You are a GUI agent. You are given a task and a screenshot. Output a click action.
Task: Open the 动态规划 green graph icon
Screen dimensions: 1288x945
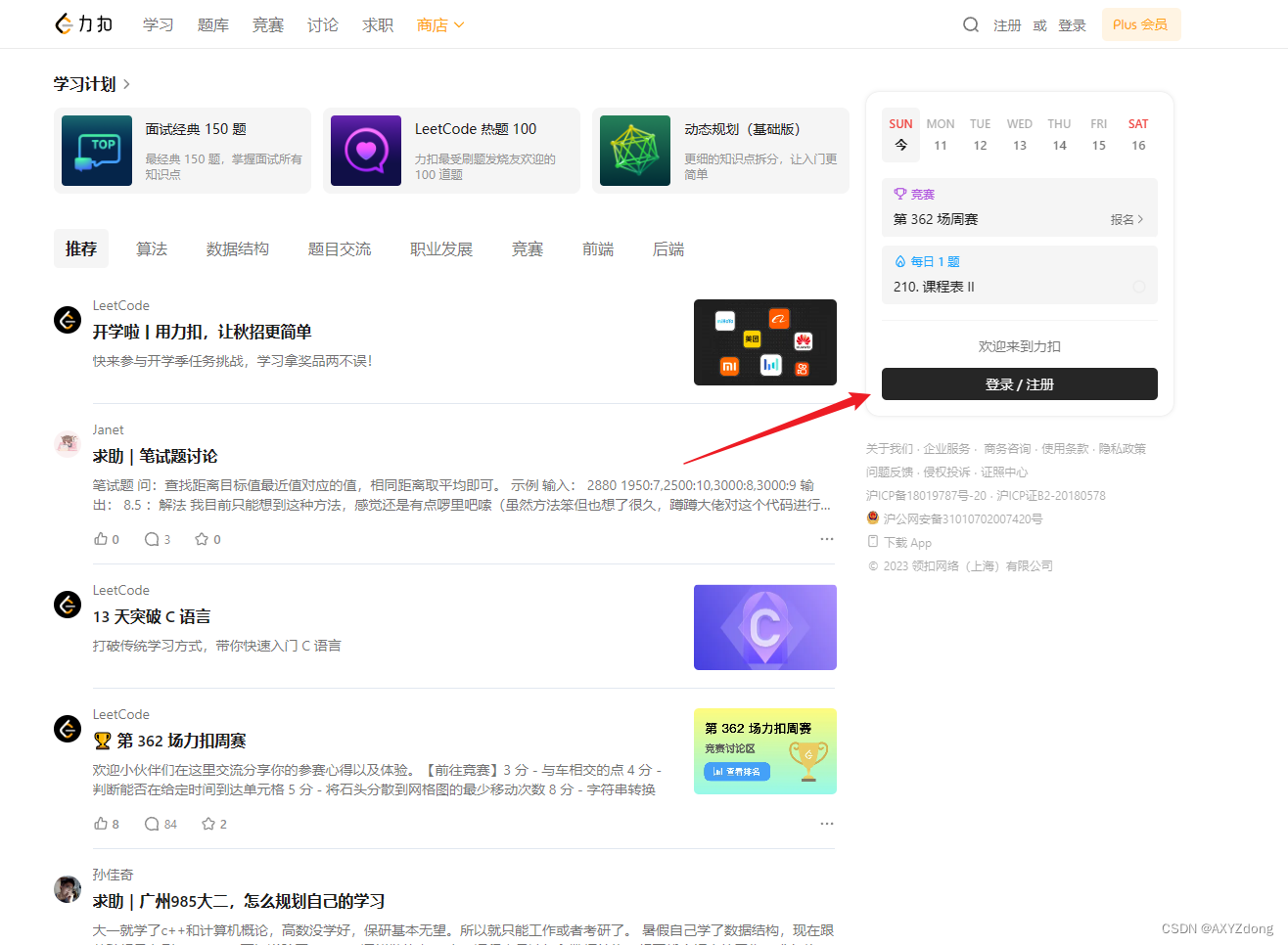click(635, 151)
